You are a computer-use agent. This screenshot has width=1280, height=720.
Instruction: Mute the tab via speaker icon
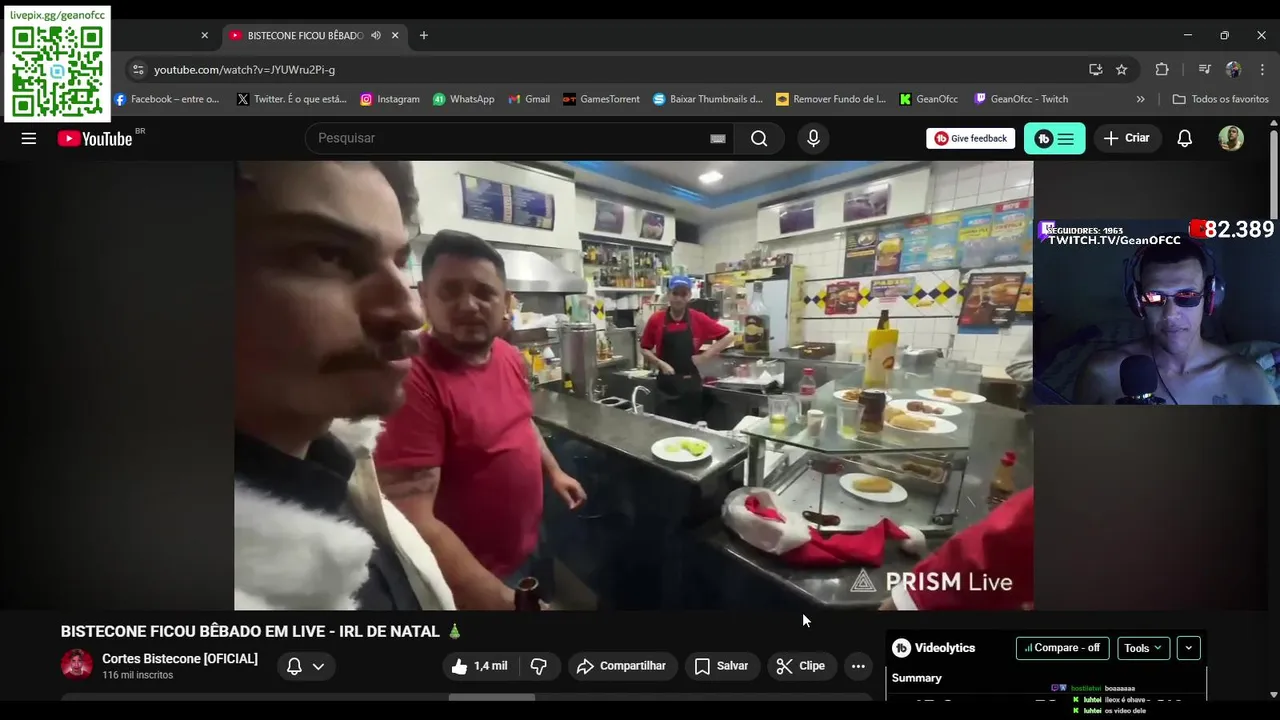coord(376,35)
